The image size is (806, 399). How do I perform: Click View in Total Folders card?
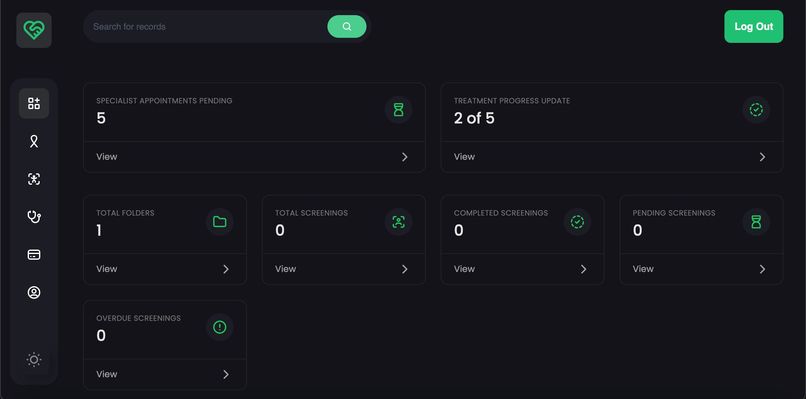click(106, 269)
